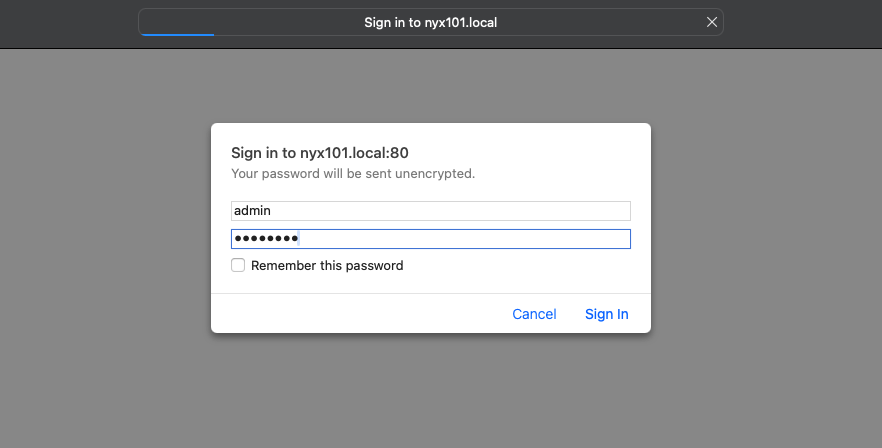Screen dimensions: 882x448
Task: Stop page loading with the X icon
Action: pyautogui.click(x=712, y=22)
